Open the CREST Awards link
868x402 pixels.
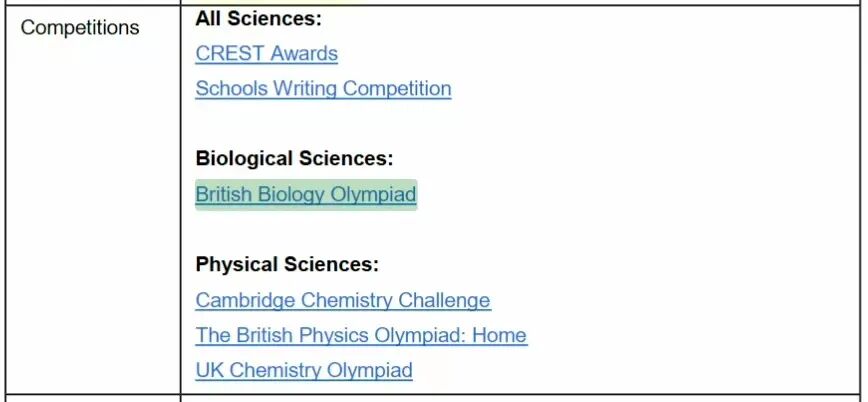click(266, 54)
